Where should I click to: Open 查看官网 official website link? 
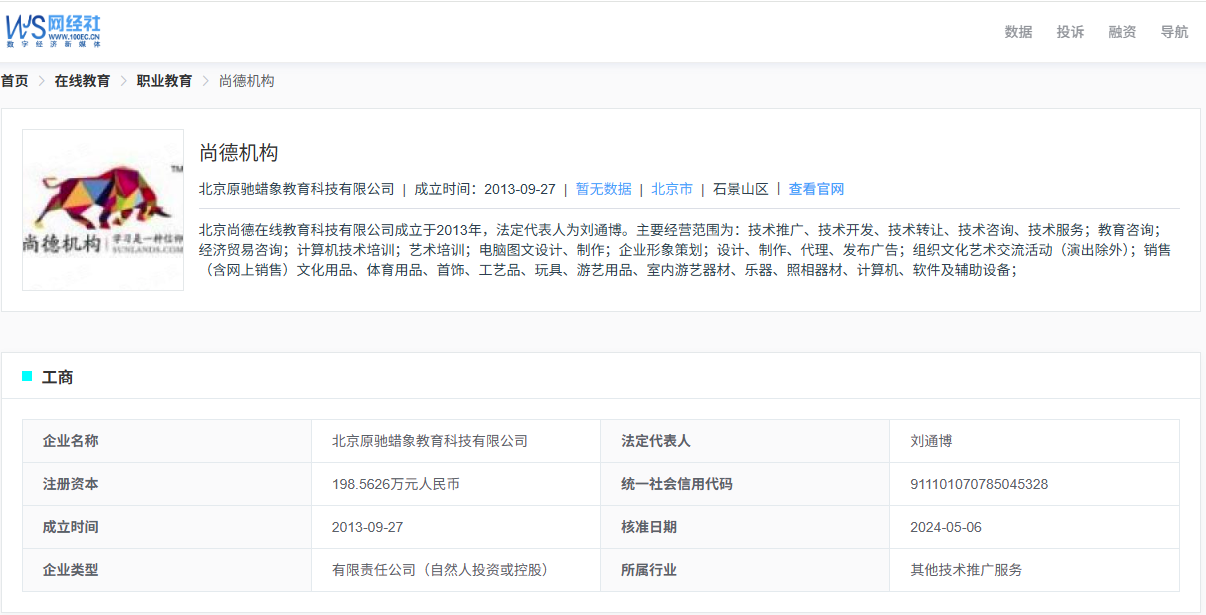[816, 189]
